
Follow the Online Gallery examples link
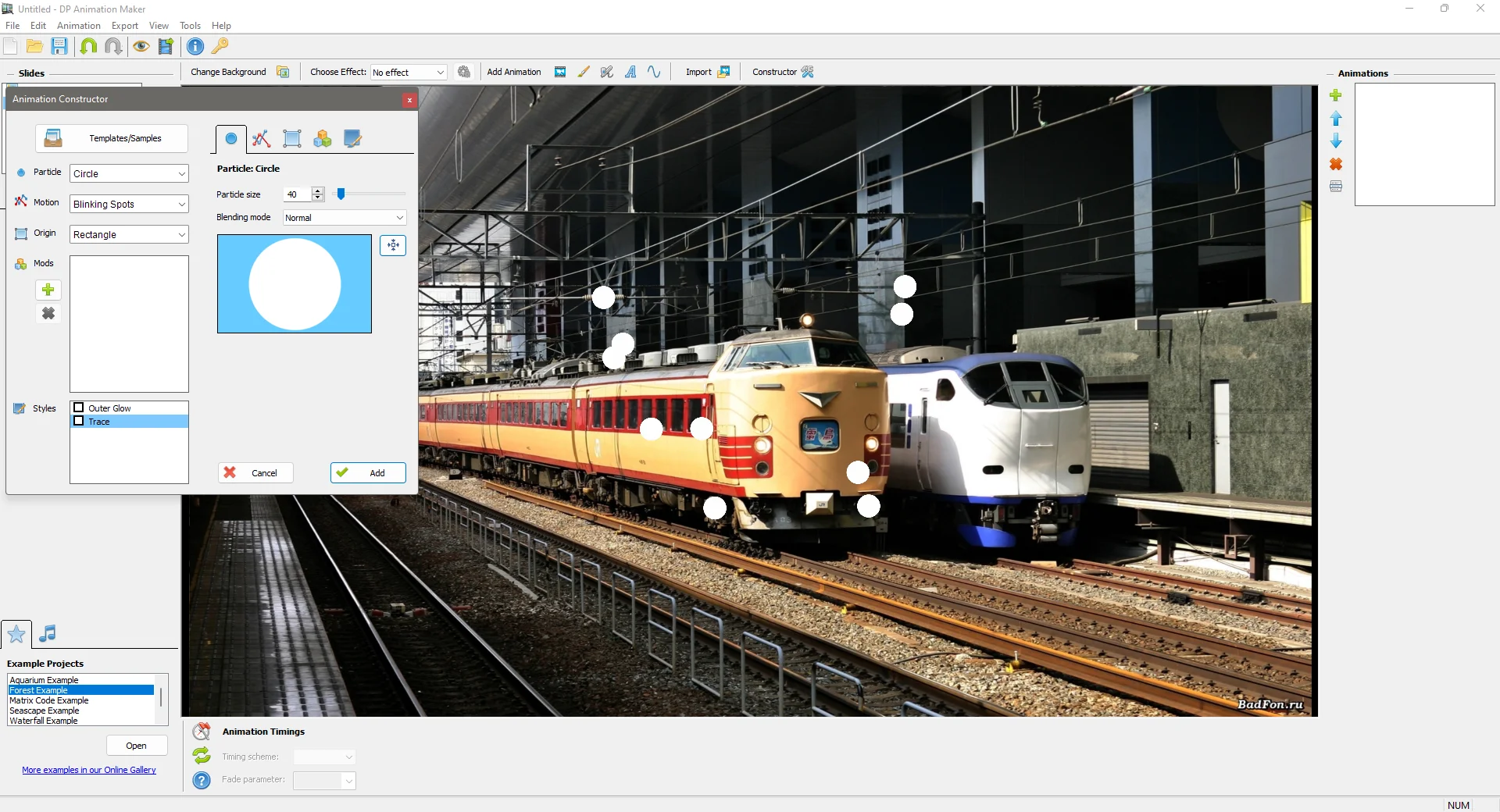[x=89, y=770]
